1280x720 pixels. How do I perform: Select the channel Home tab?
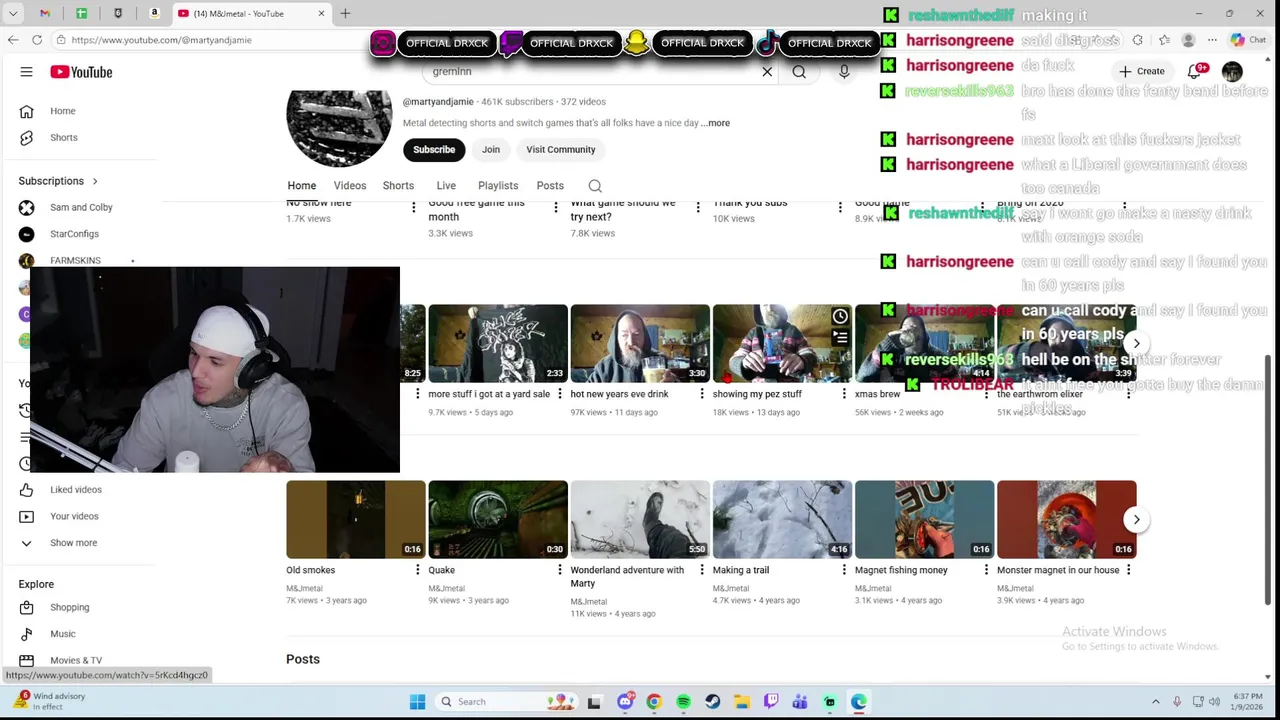pos(302,186)
